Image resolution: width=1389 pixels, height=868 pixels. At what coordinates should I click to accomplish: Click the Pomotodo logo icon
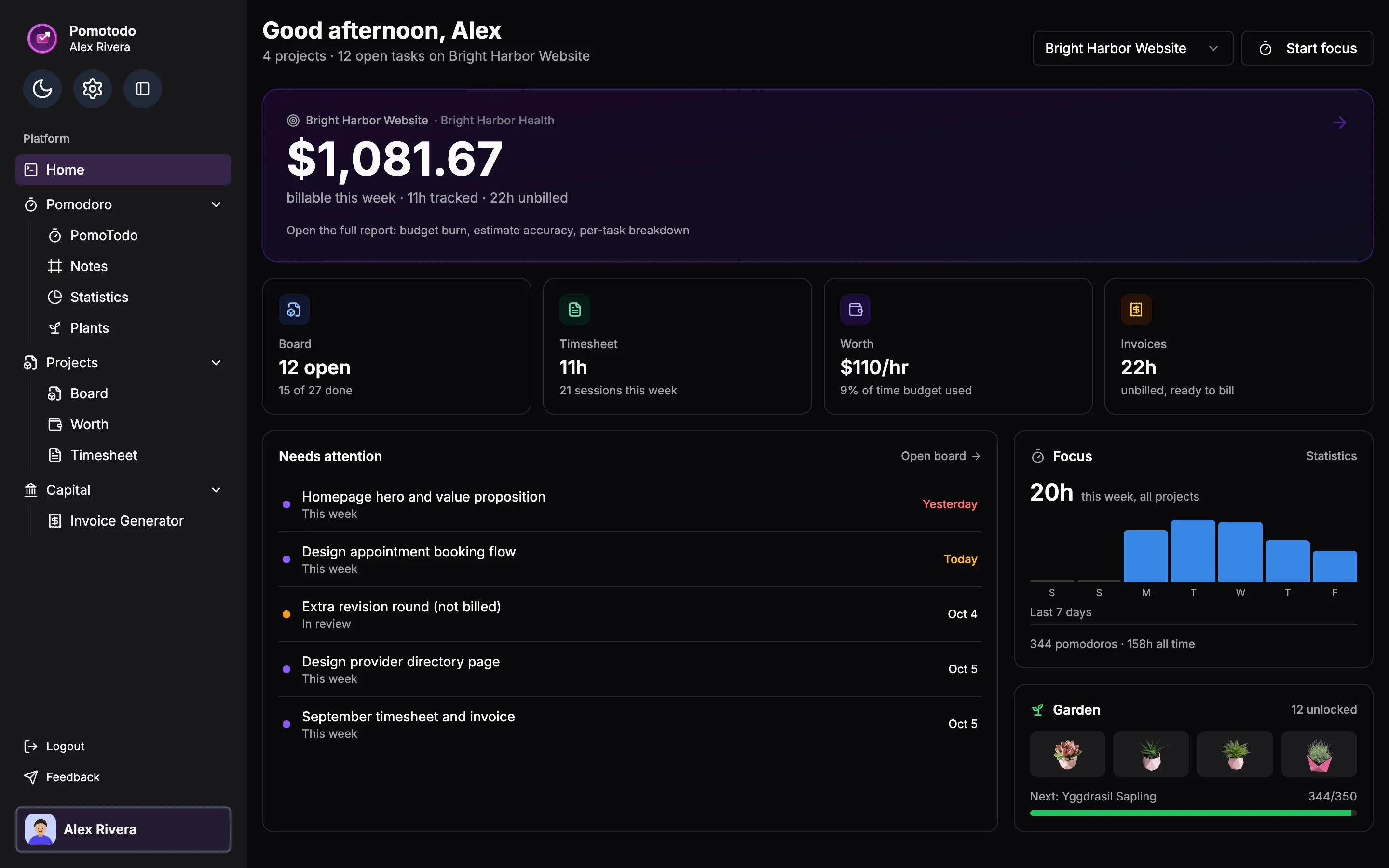pos(42,39)
